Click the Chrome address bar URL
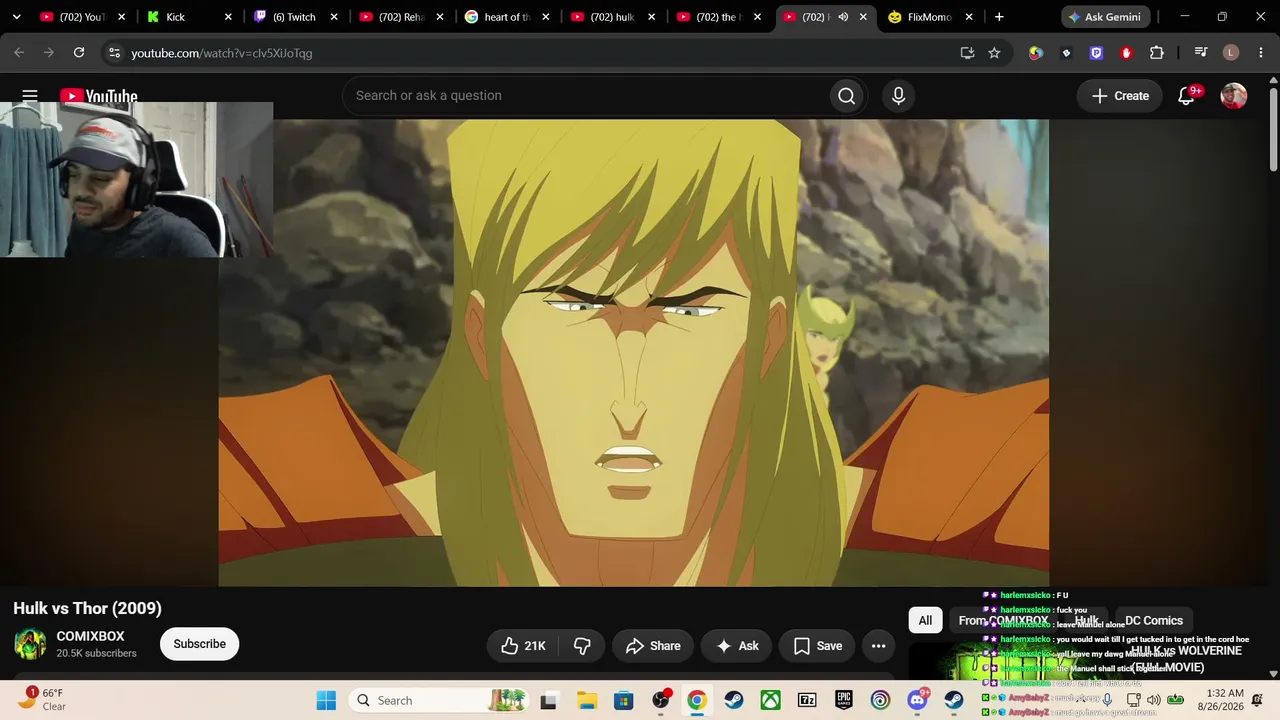The image size is (1280, 720). click(222, 53)
